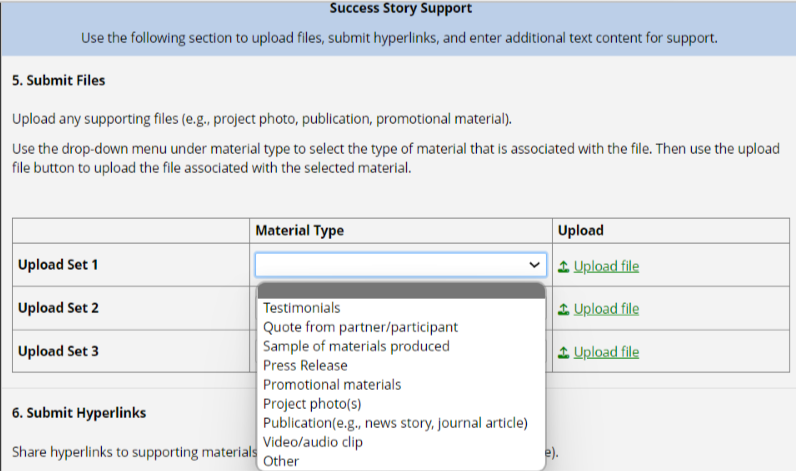The width and height of the screenshot is (796, 471).
Task: Pick Sample of materials produced option
Action: 356,346
